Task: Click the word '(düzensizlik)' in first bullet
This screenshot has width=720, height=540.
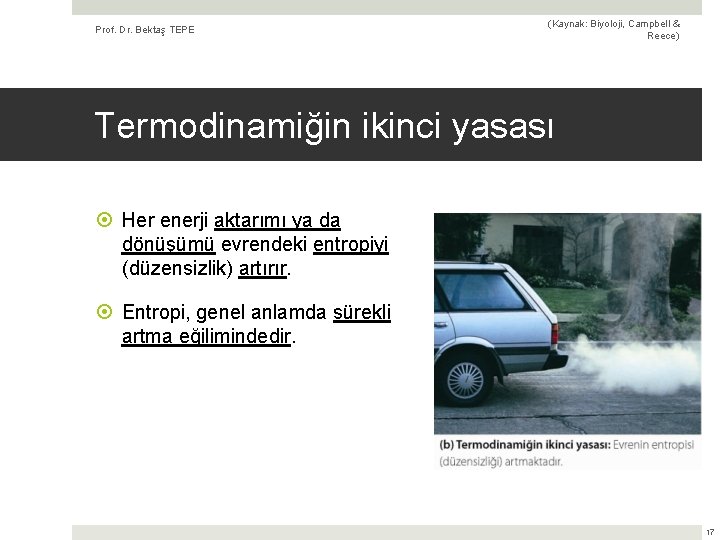Action: click(178, 269)
